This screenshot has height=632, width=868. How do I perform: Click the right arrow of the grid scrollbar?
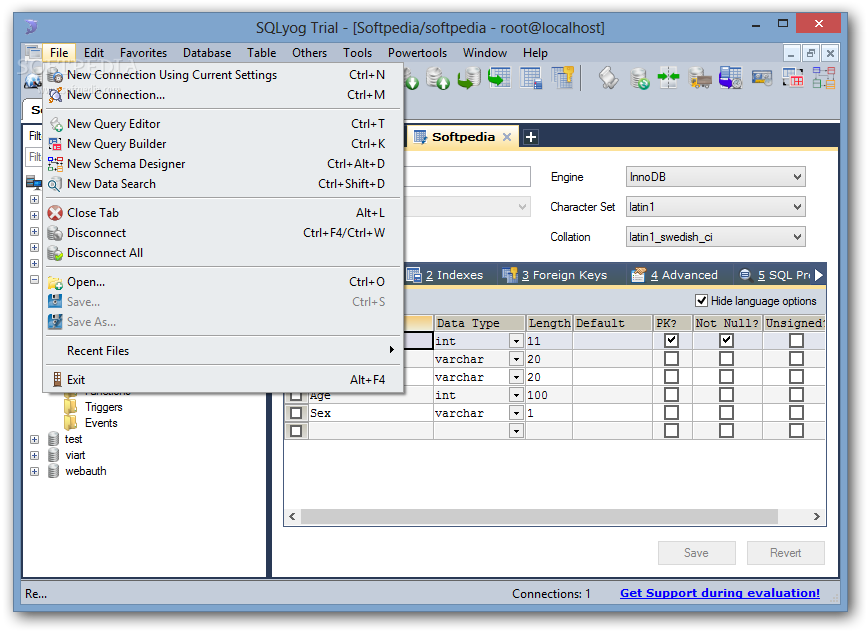pos(817,516)
